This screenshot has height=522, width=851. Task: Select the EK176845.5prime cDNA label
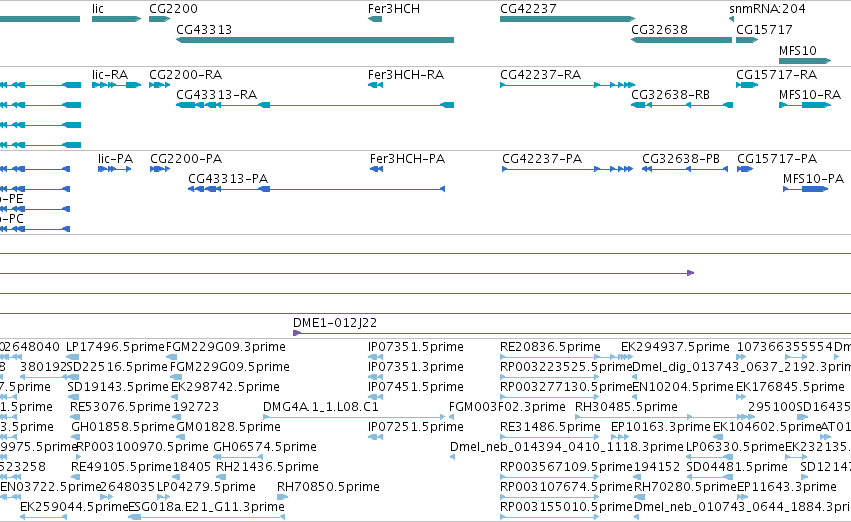[x=790, y=387]
